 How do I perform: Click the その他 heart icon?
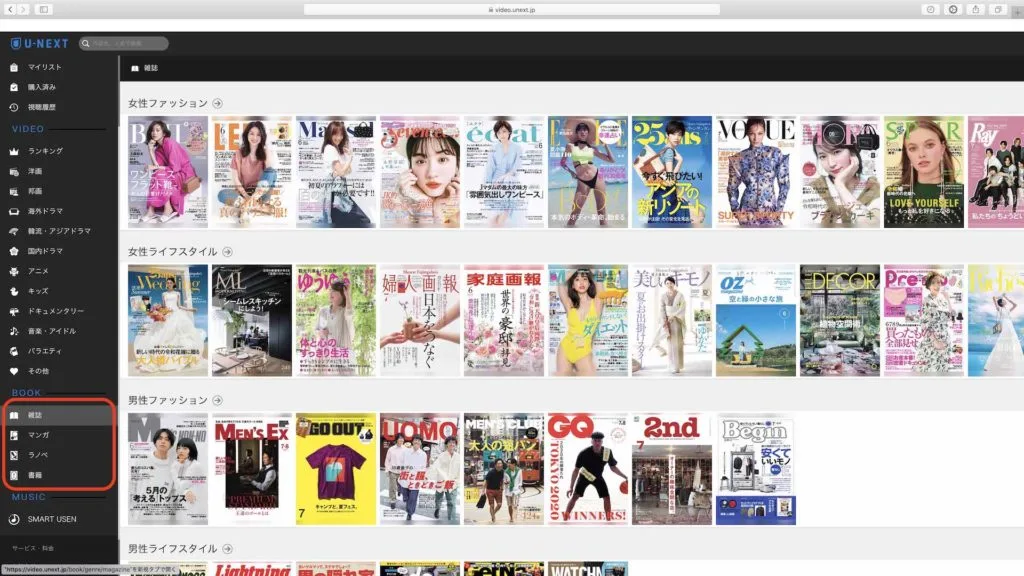pos(14,371)
